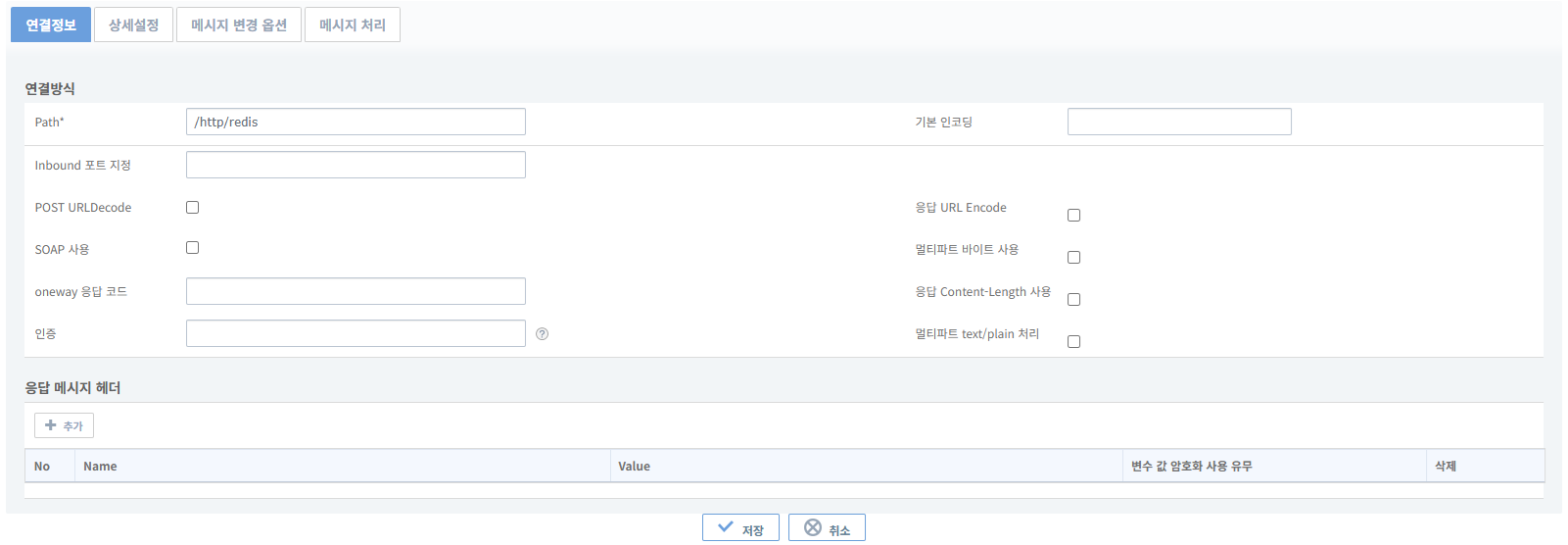Image resolution: width=1568 pixels, height=545 pixels.
Task: Click the 인증 text input field
Action: click(x=356, y=333)
